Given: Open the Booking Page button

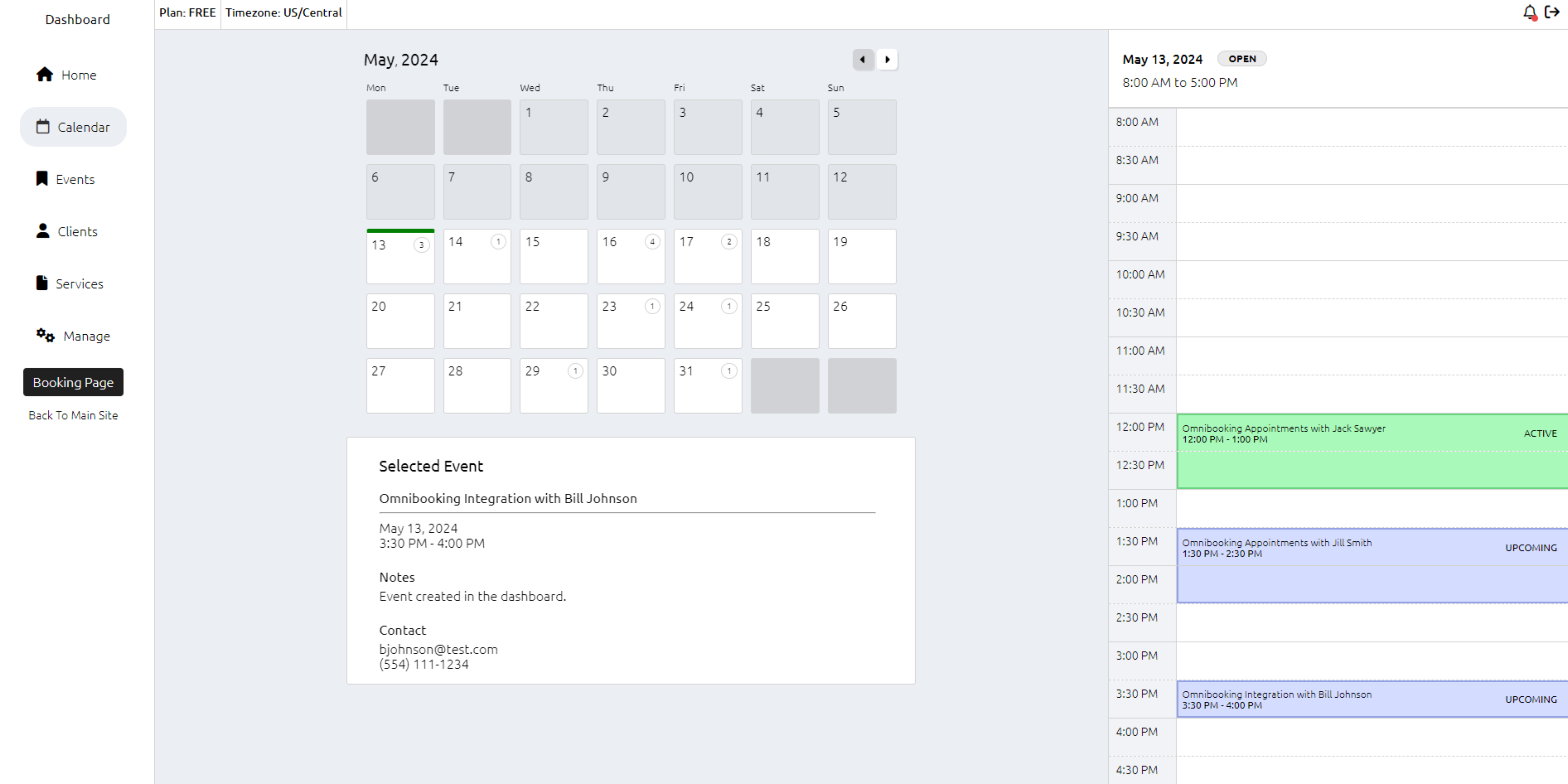Looking at the screenshot, I should coord(73,382).
